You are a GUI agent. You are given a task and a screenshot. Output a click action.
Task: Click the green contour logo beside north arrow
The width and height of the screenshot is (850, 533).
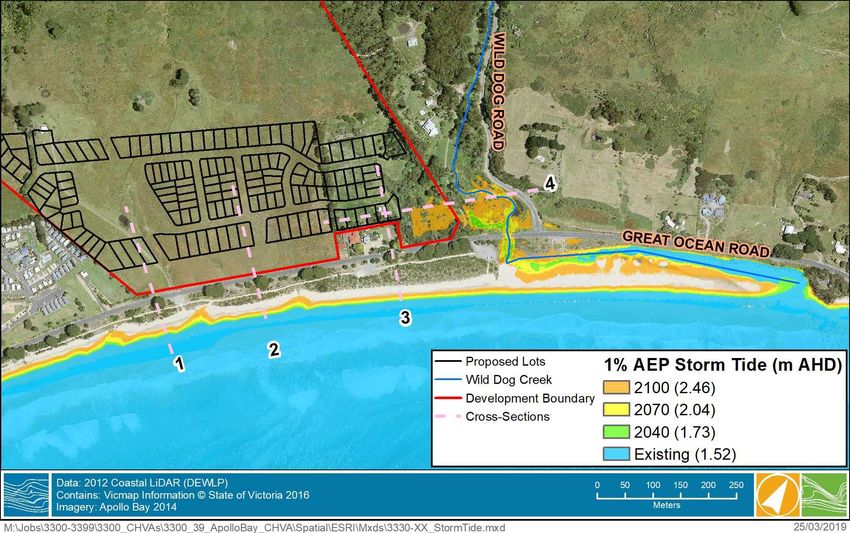[x=823, y=495]
